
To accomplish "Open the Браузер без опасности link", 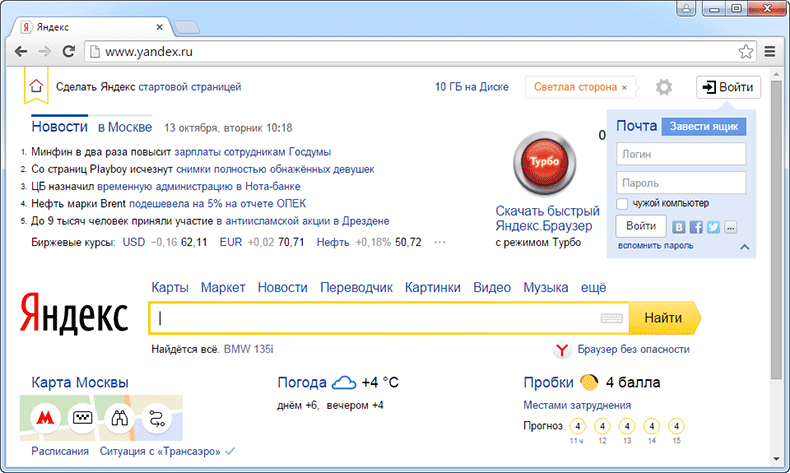I will click(633, 350).
